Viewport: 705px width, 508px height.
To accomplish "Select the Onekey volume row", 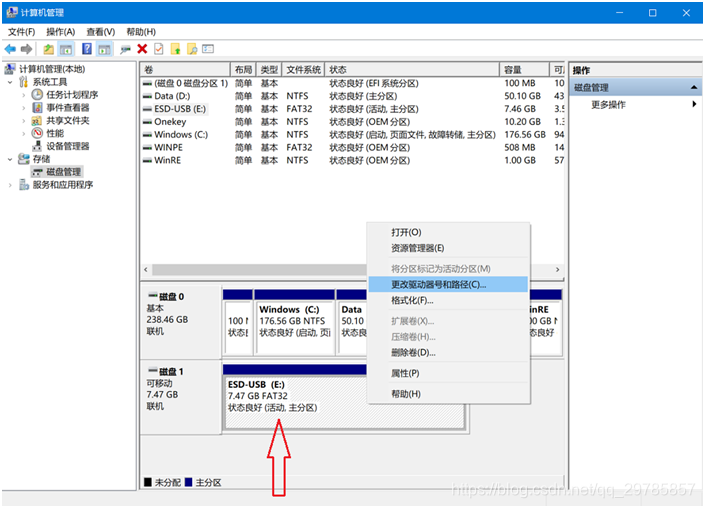I will click(352, 122).
